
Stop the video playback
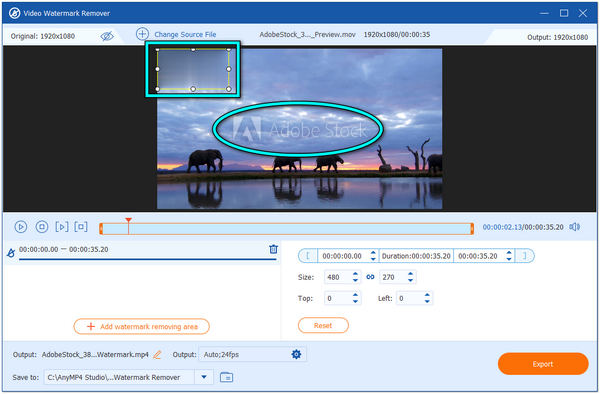click(x=42, y=227)
